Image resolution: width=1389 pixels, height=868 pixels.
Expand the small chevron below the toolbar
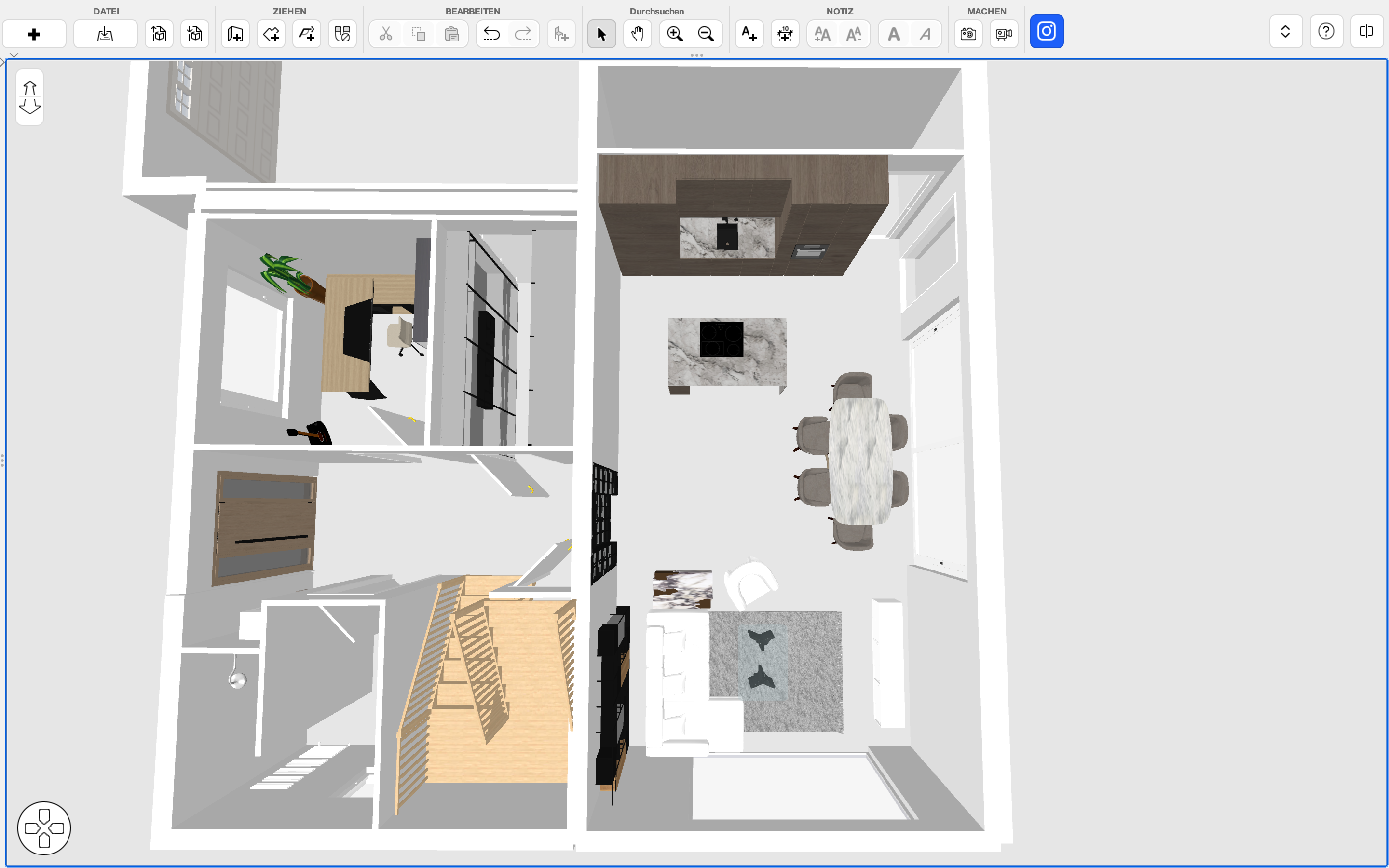(14, 55)
